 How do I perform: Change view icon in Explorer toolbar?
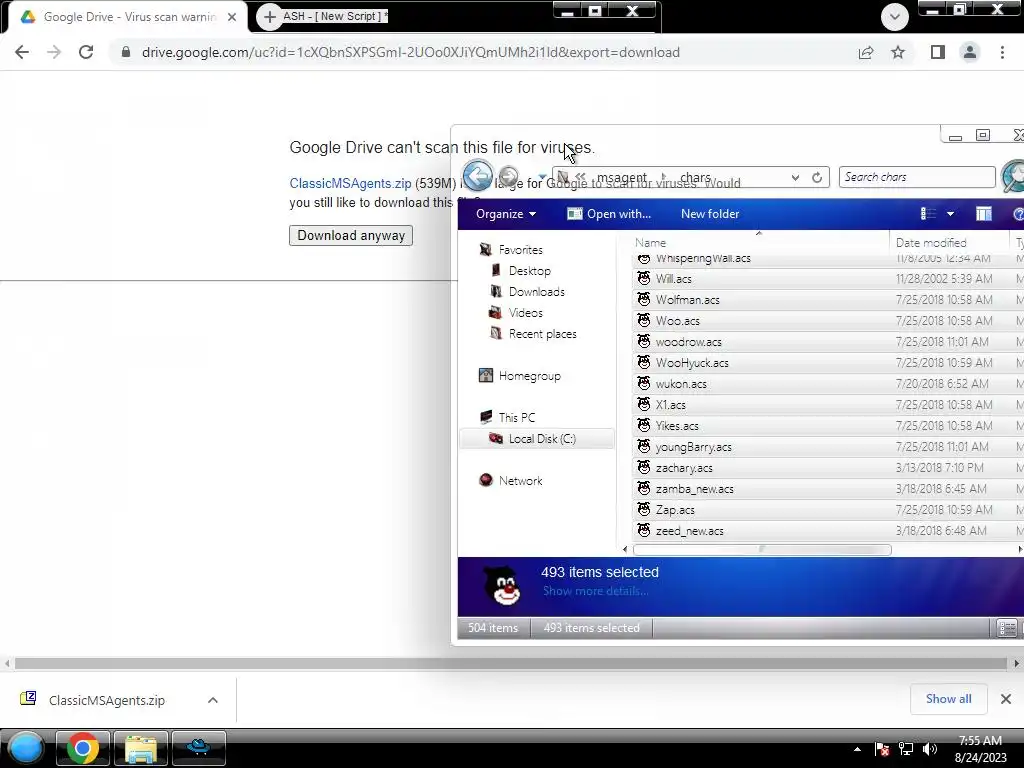point(928,214)
